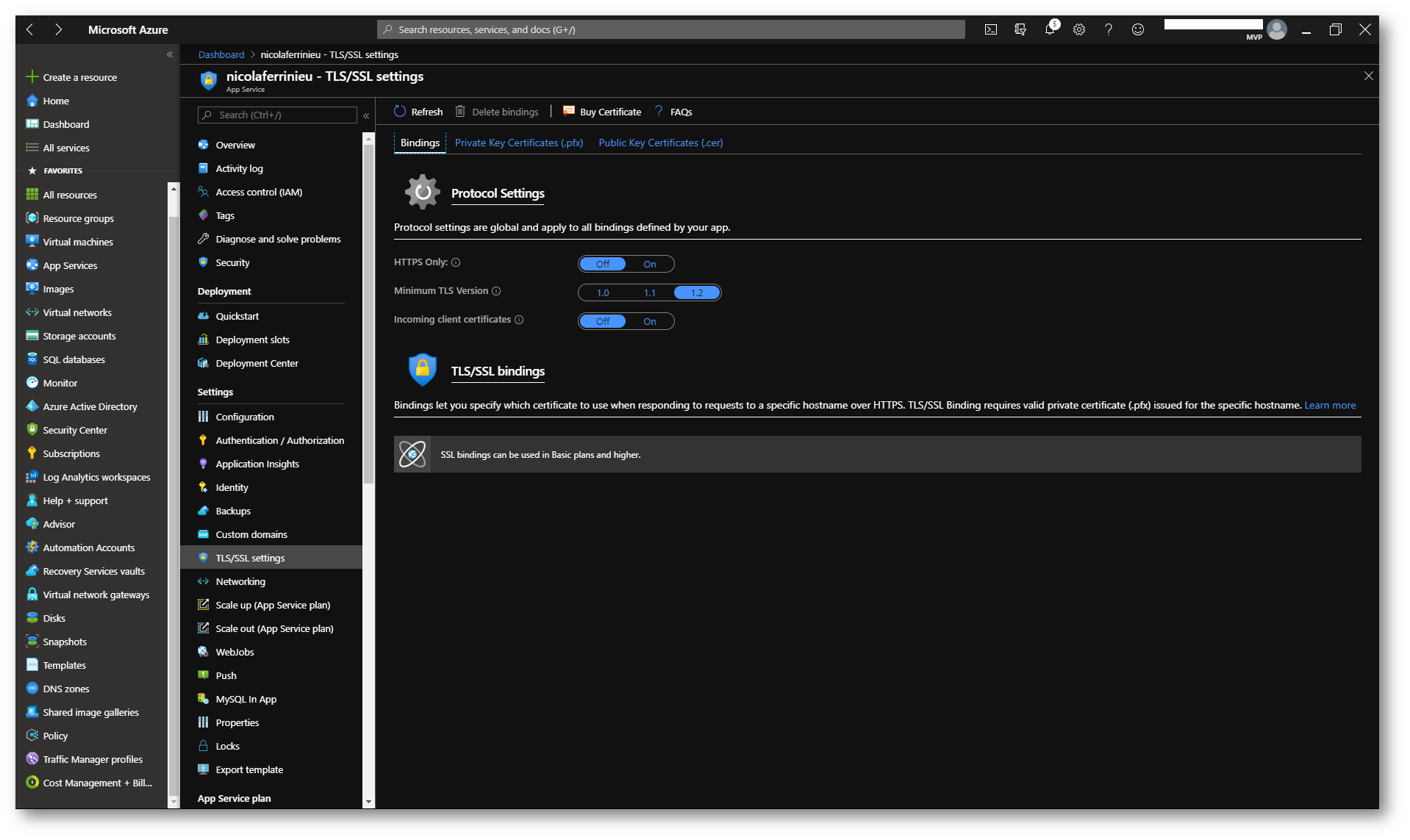This screenshot has height=840, width=1410.
Task: Open Scale up (App Service plan)
Action: [x=273, y=605]
